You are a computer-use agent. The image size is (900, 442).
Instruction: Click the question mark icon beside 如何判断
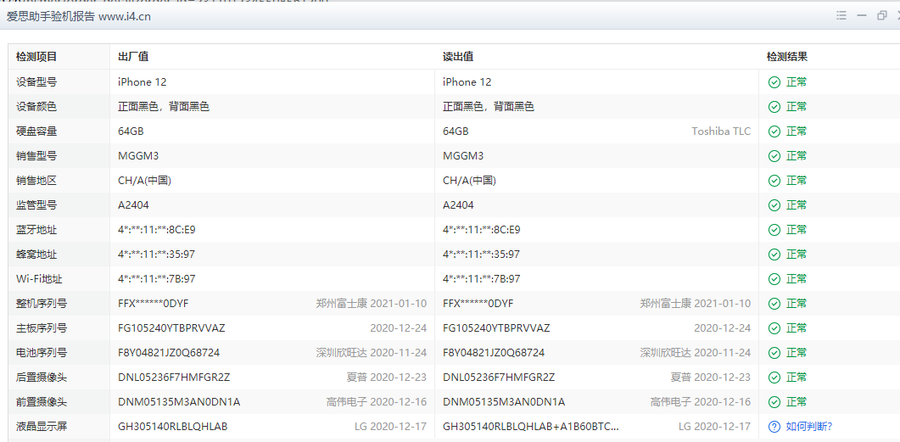(774, 427)
